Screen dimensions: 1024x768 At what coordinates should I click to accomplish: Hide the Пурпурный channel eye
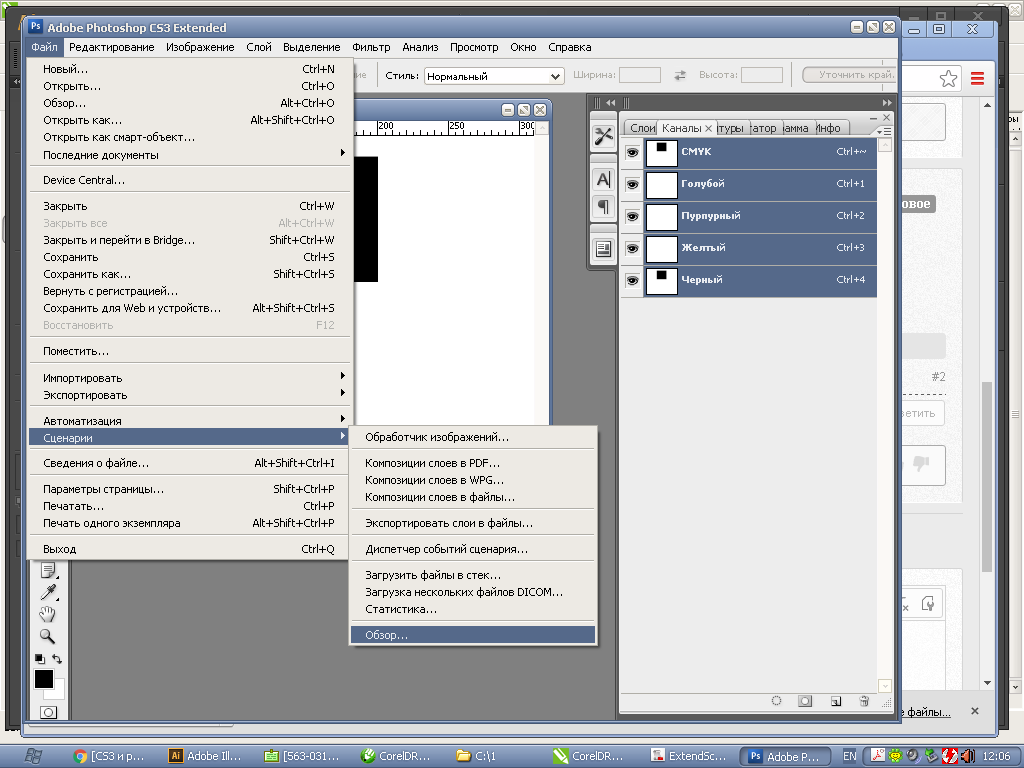click(632, 216)
